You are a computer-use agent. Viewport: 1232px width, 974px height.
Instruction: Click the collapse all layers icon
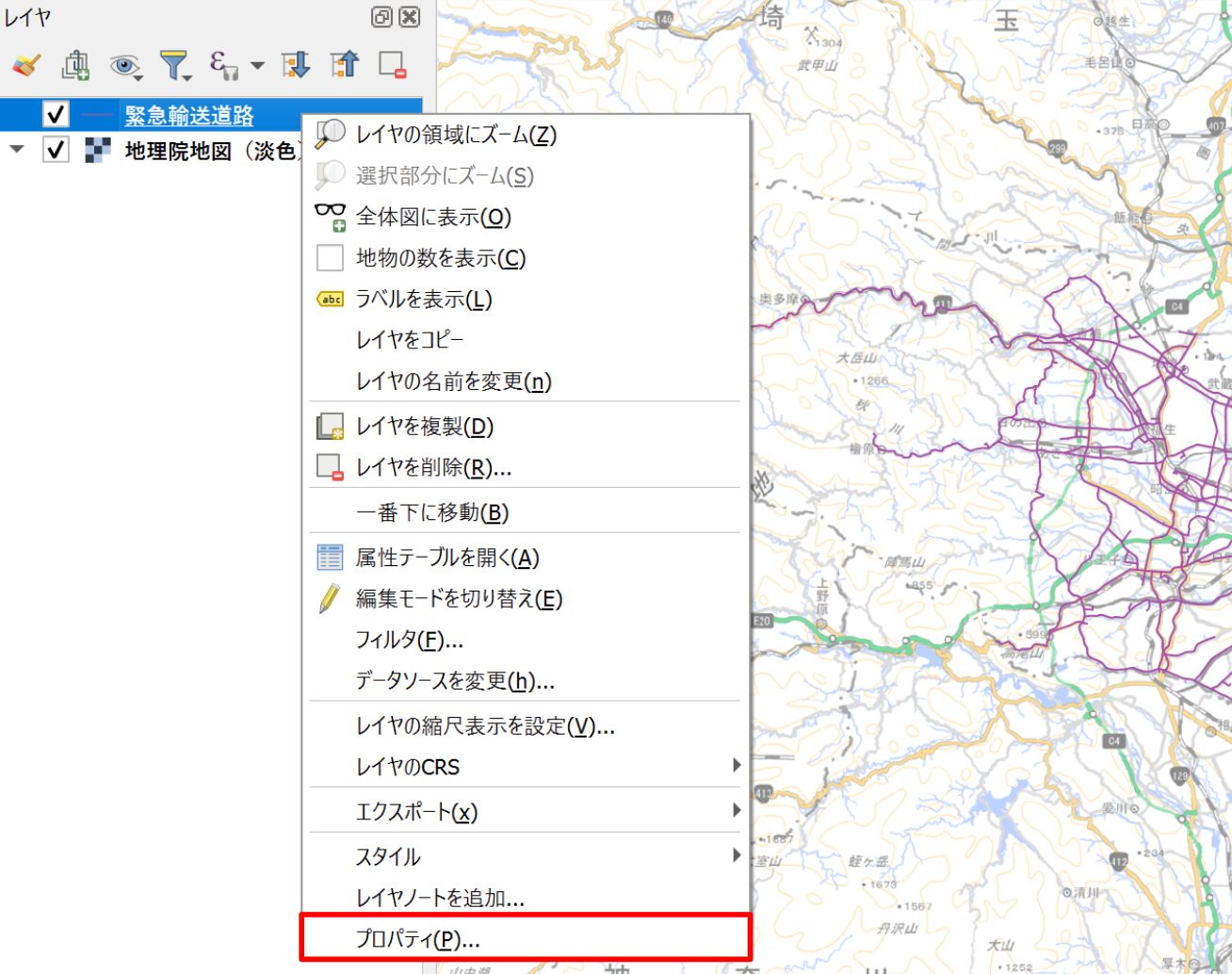pos(345,65)
